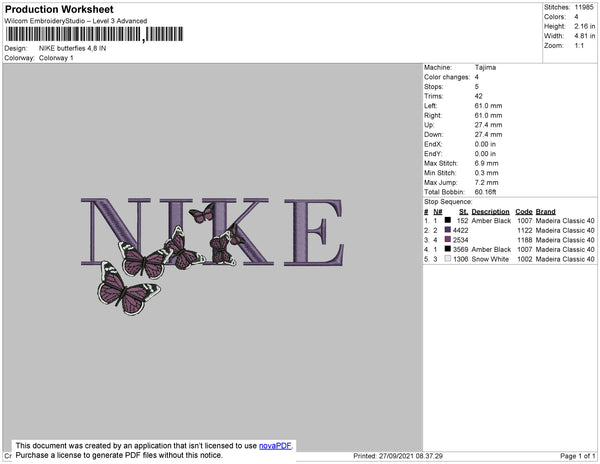Screen dimensions: 600x464
Task: Click the NIKE butterflies embroidery design preview
Action: coord(212,256)
